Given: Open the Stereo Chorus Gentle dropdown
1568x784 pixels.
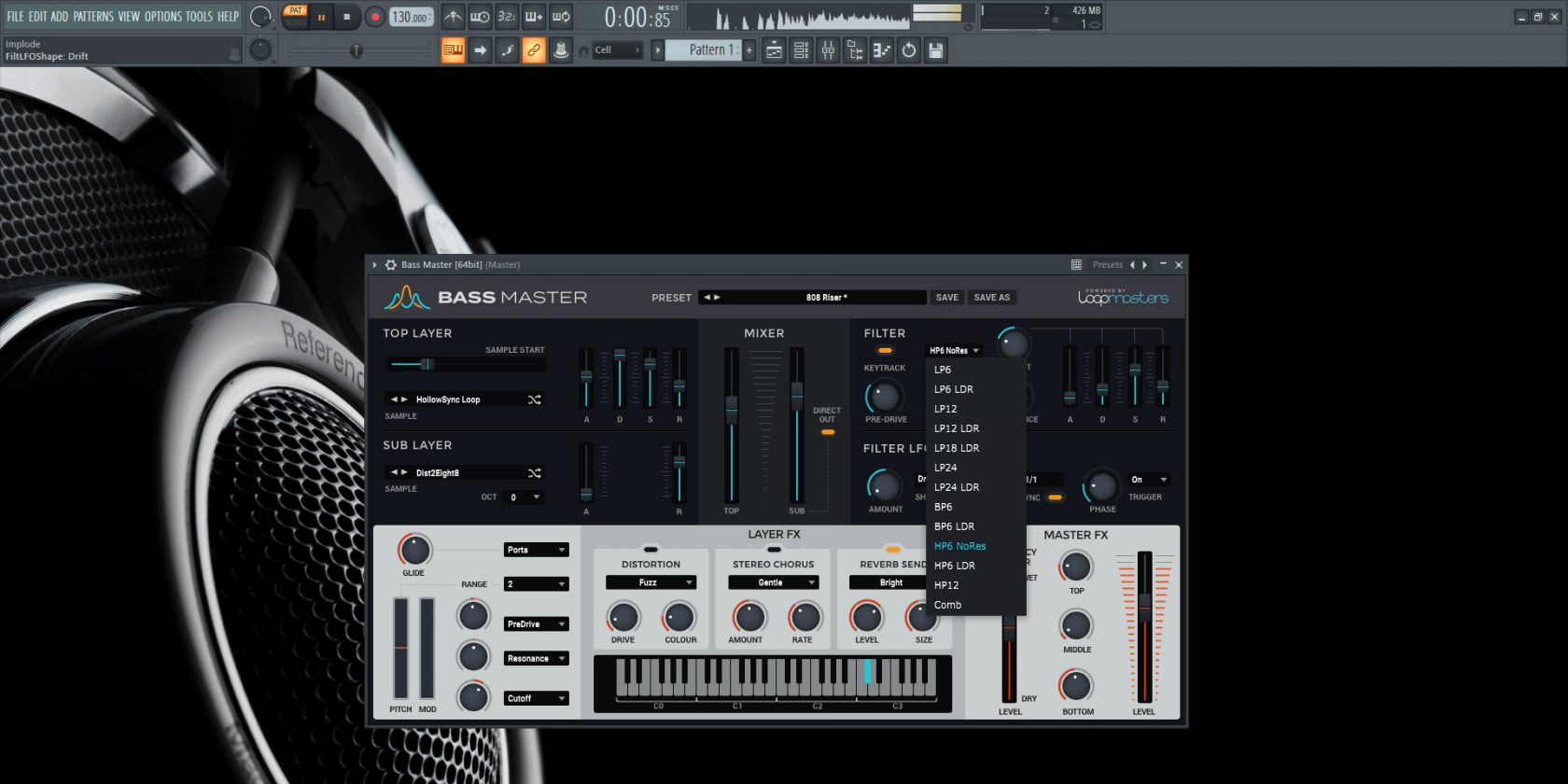Looking at the screenshot, I should (x=774, y=582).
